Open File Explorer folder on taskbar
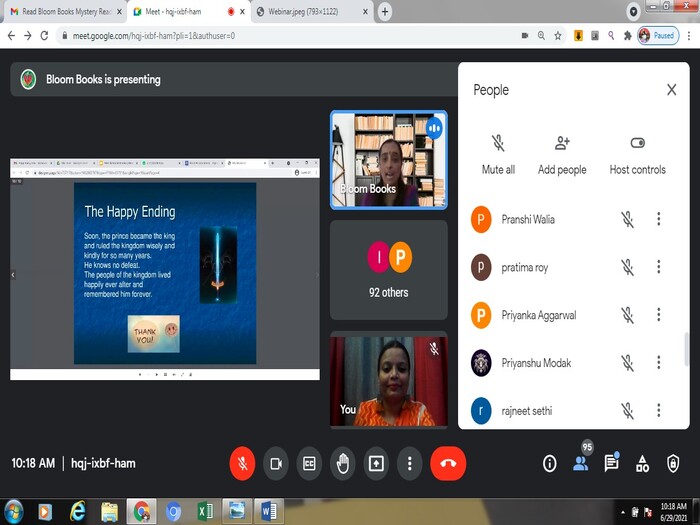 point(109,512)
